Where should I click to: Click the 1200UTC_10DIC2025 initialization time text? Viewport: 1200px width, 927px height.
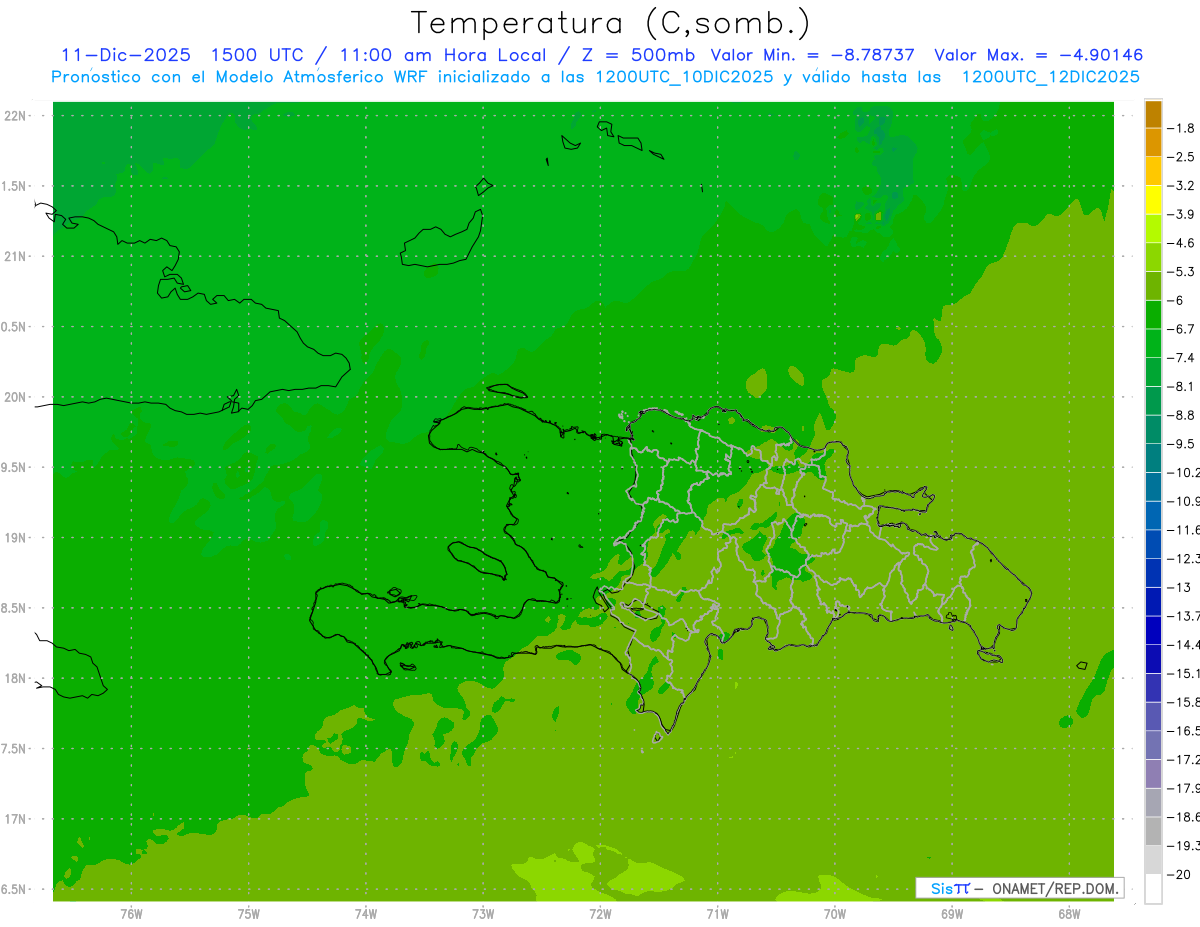683,76
